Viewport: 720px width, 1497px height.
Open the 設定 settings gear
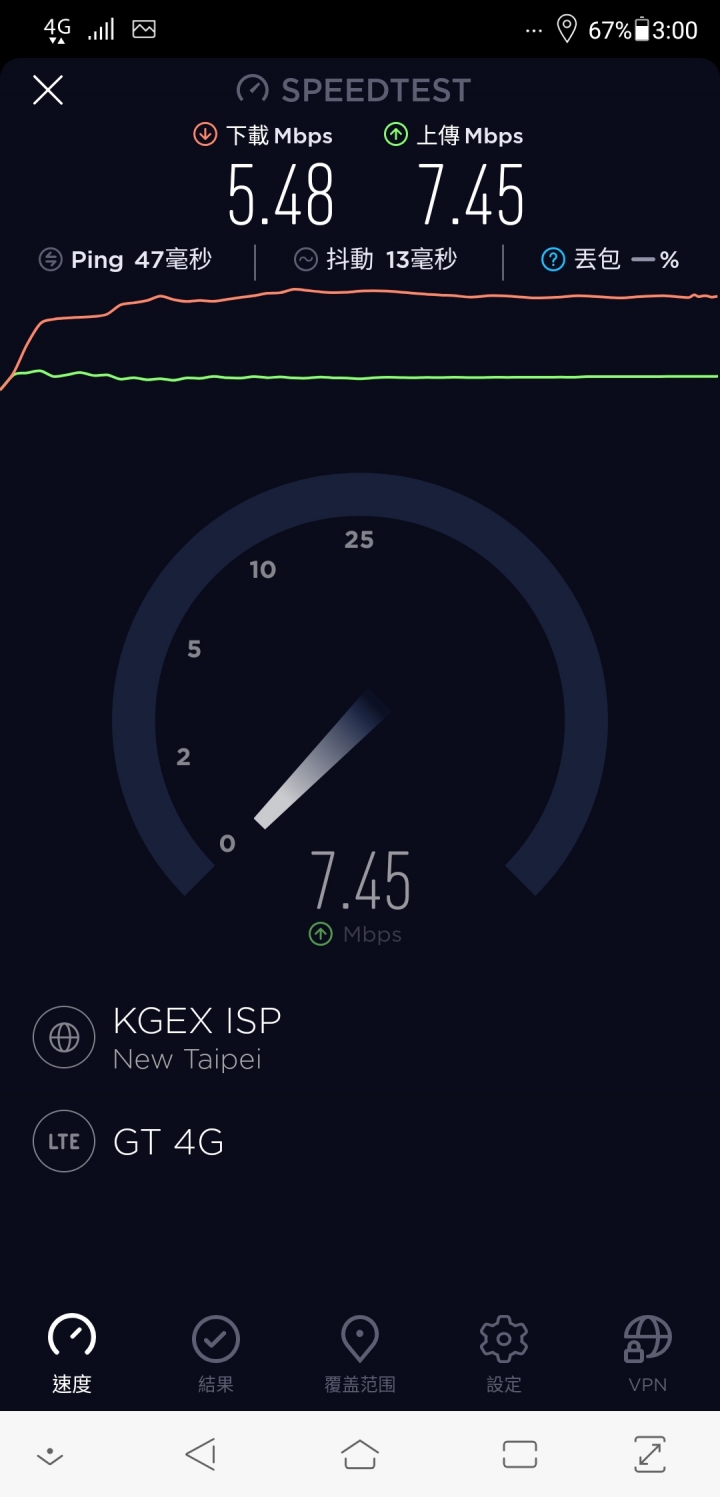tap(504, 1339)
